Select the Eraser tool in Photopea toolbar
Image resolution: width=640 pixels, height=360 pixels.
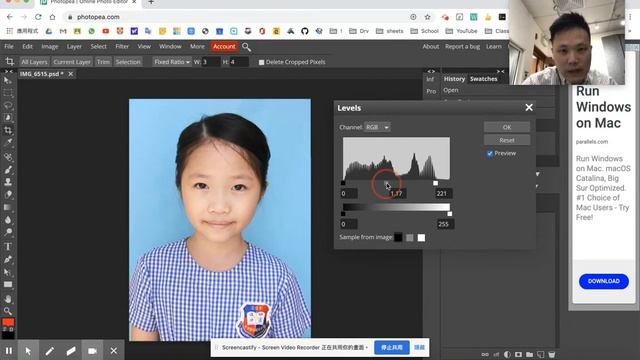point(7,194)
